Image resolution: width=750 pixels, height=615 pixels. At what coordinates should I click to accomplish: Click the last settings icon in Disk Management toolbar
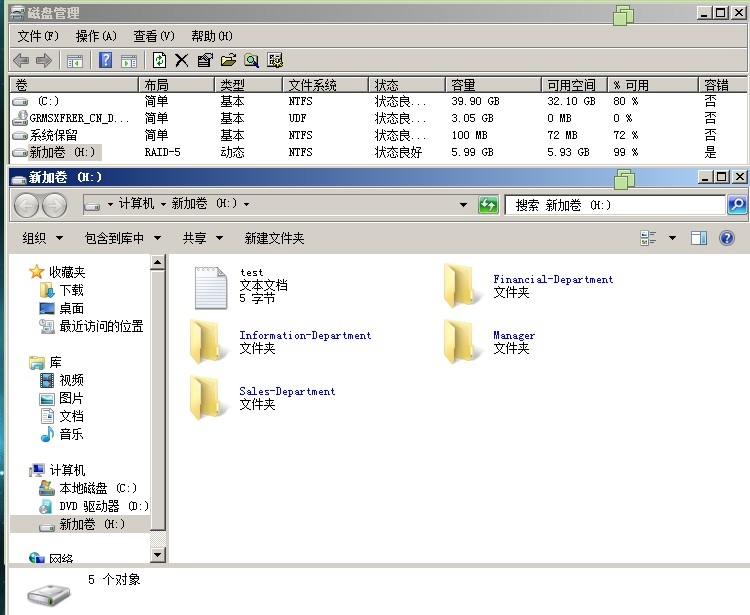click(x=275, y=60)
